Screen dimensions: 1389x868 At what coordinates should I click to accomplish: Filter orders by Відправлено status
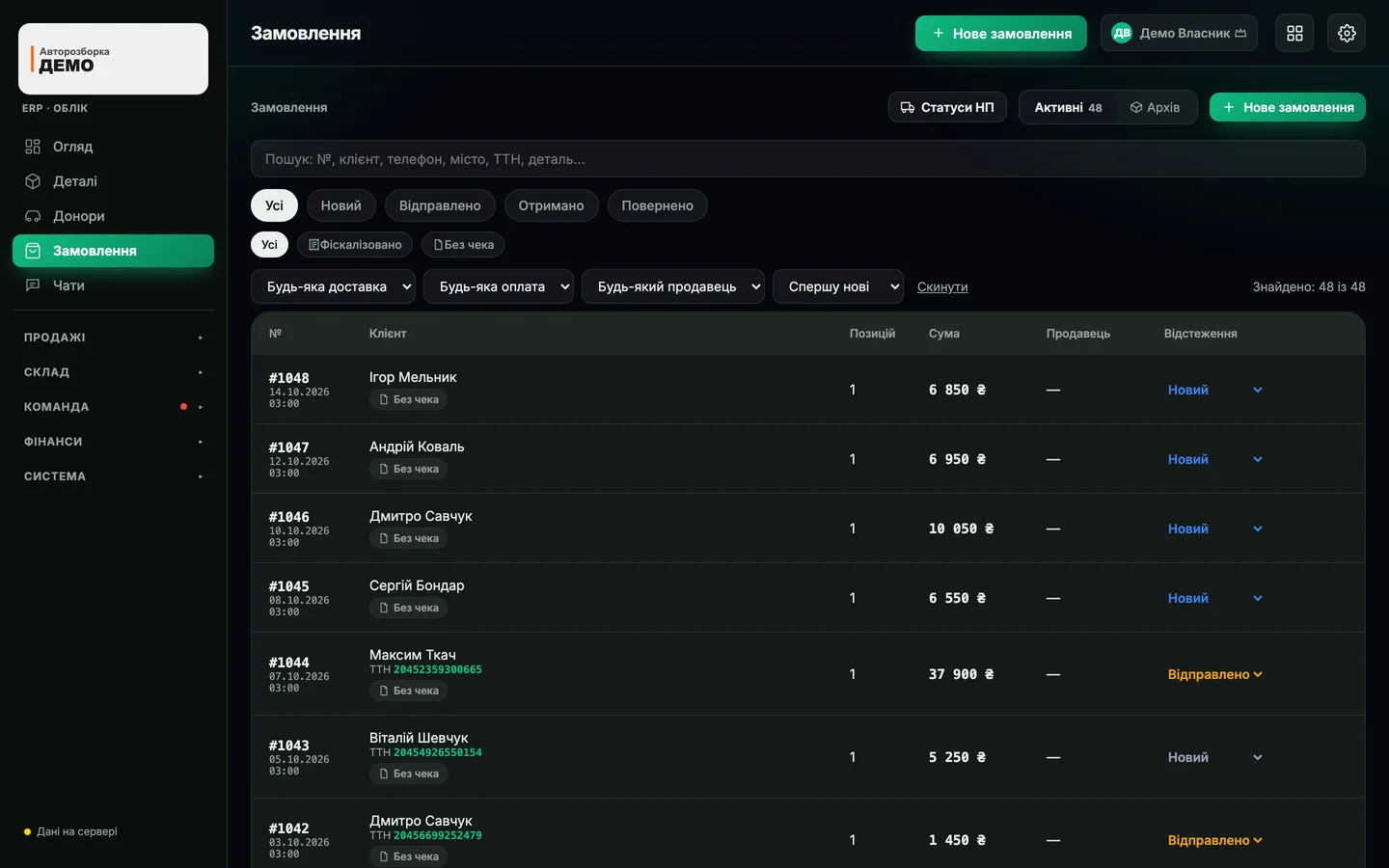point(440,205)
